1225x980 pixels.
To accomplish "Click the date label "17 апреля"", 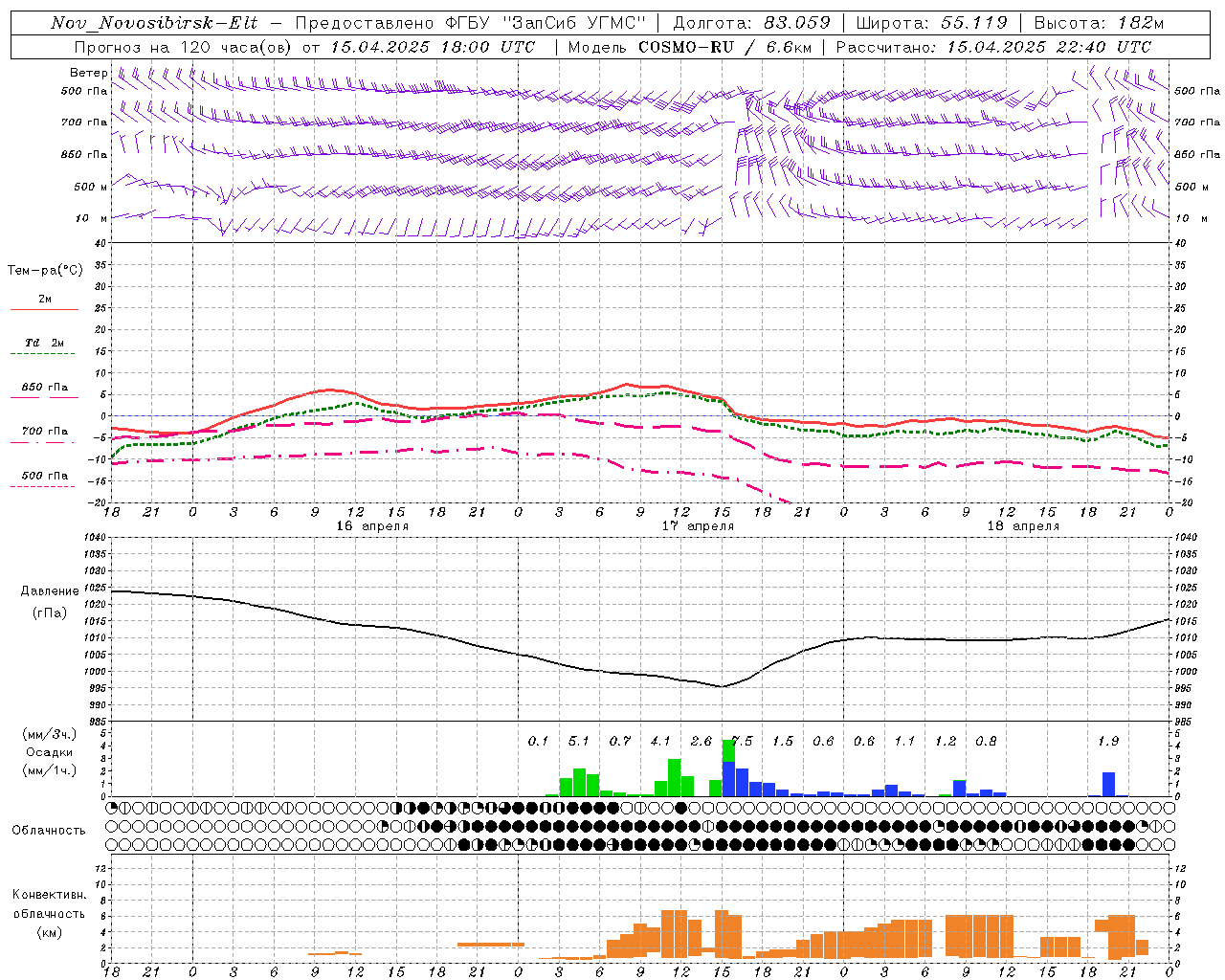I will (699, 526).
